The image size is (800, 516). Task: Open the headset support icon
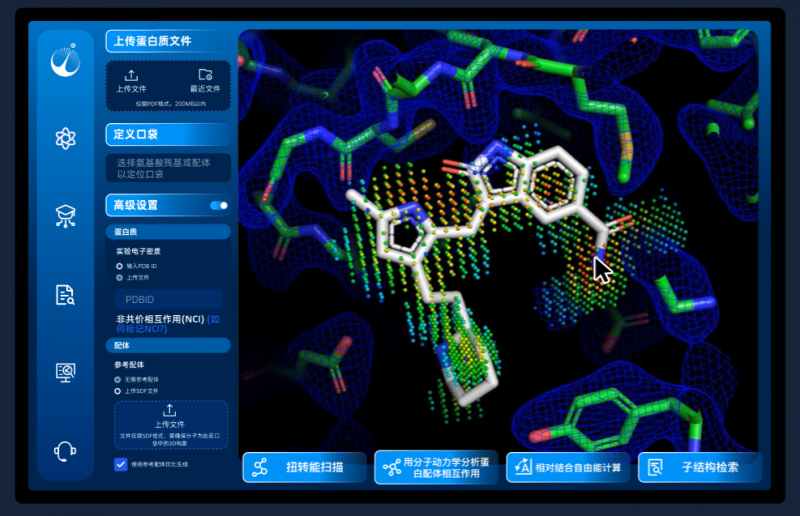click(x=66, y=451)
